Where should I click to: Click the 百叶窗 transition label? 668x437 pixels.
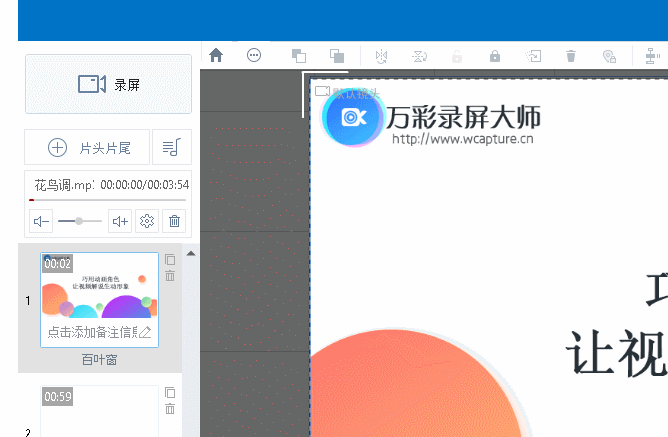99,359
